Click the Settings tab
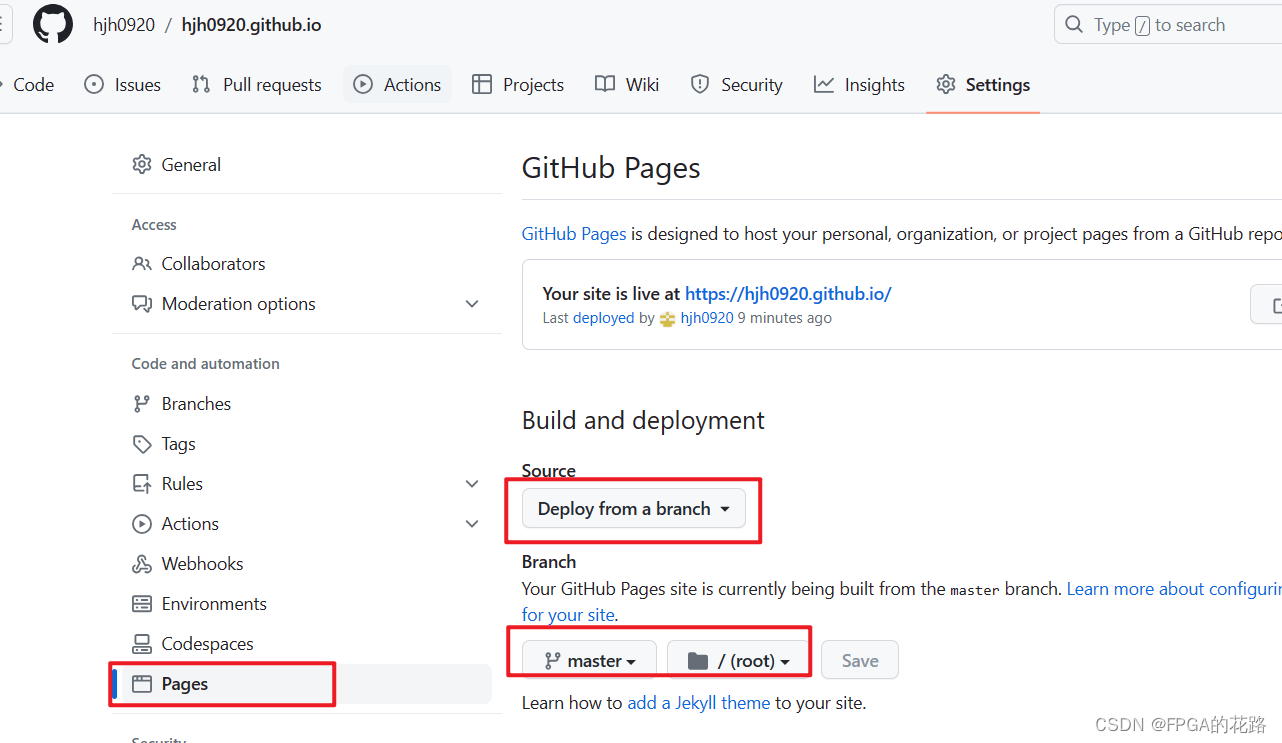The height and width of the screenshot is (743, 1282). click(x=983, y=85)
